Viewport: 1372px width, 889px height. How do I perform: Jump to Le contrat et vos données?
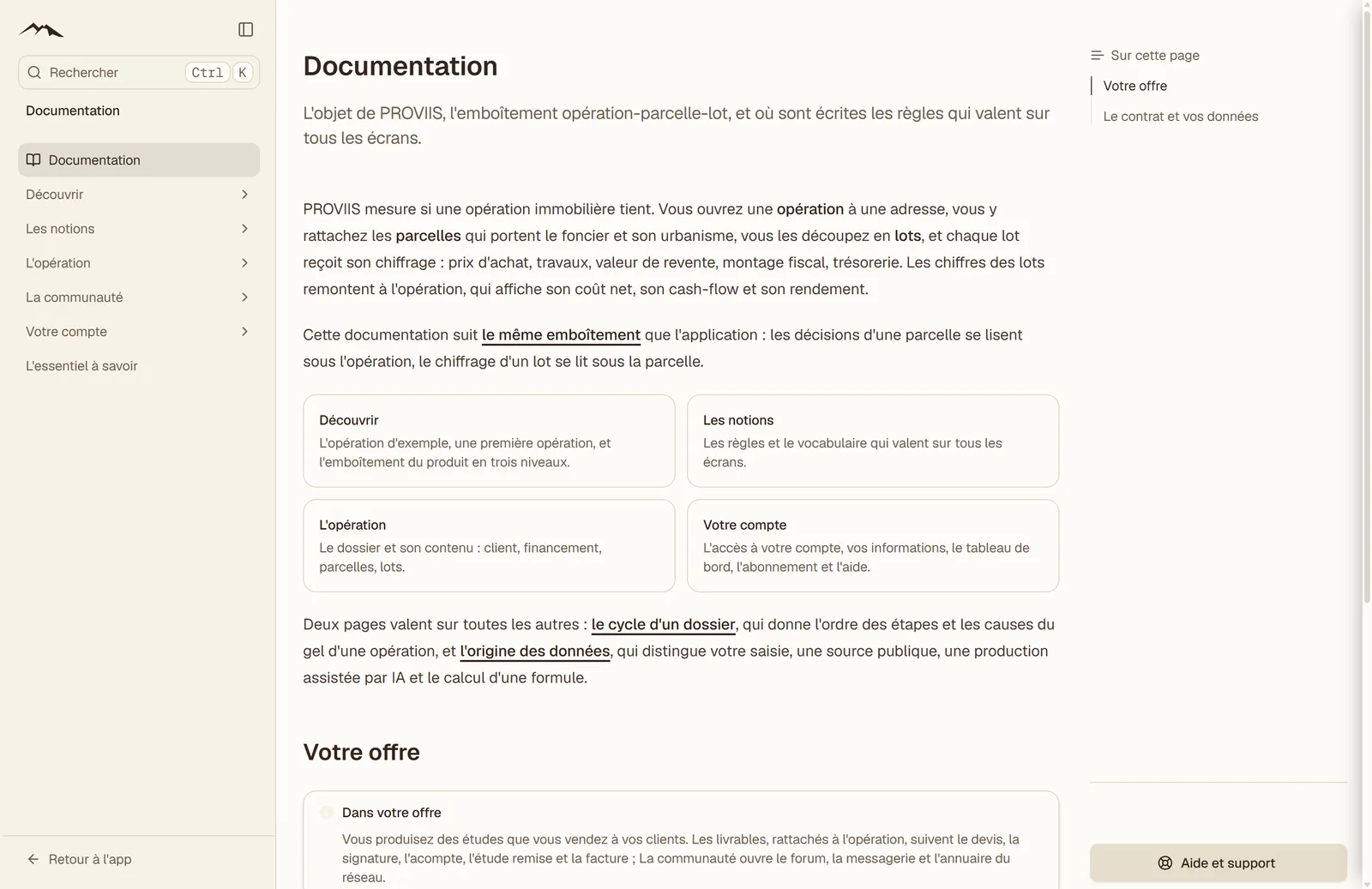pyautogui.click(x=1180, y=117)
